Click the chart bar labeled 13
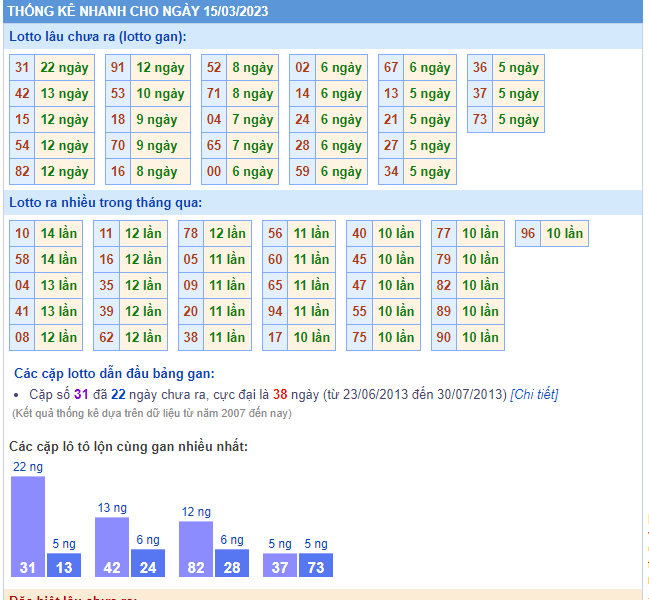The height and width of the screenshot is (600, 649). click(x=64, y=565)
